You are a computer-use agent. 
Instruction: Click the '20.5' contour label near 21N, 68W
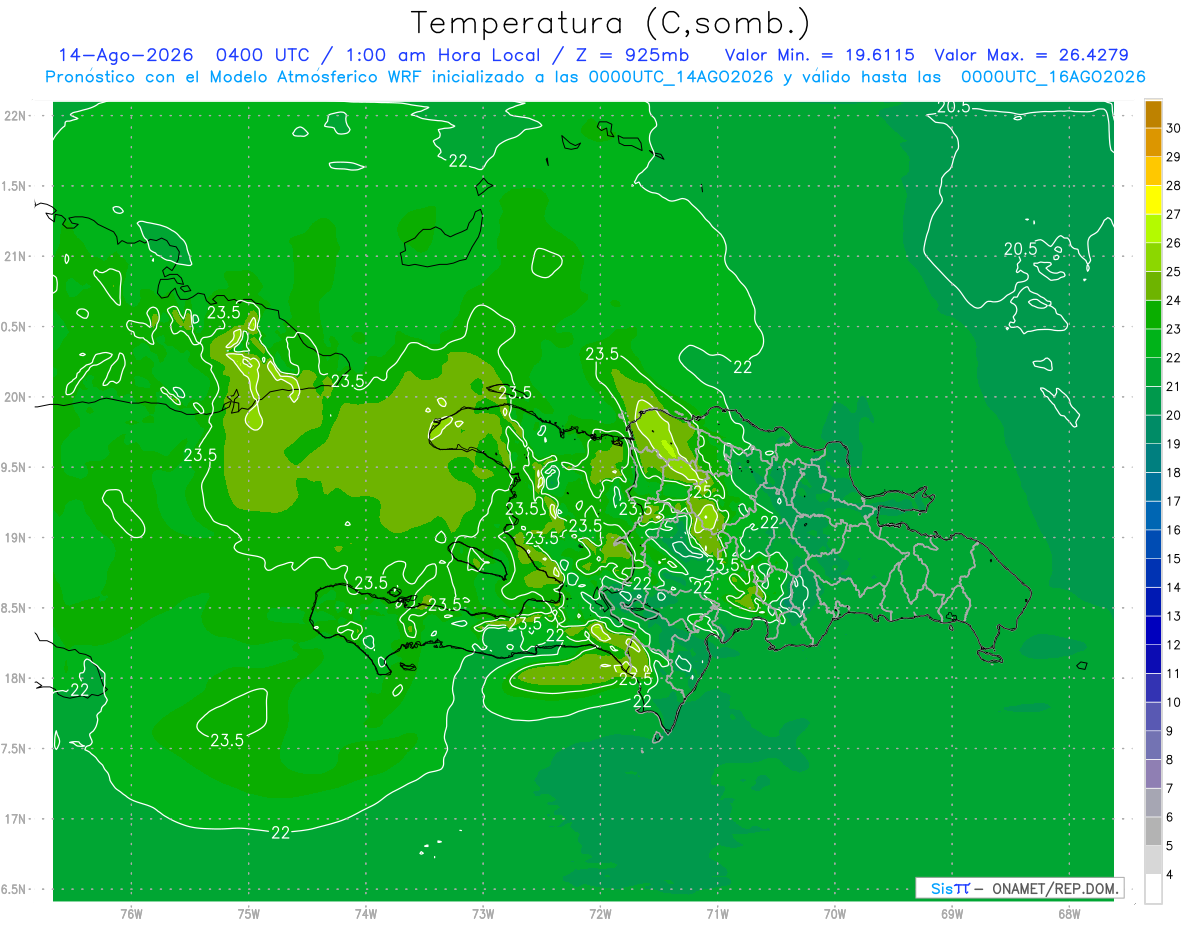point(1020,249)
